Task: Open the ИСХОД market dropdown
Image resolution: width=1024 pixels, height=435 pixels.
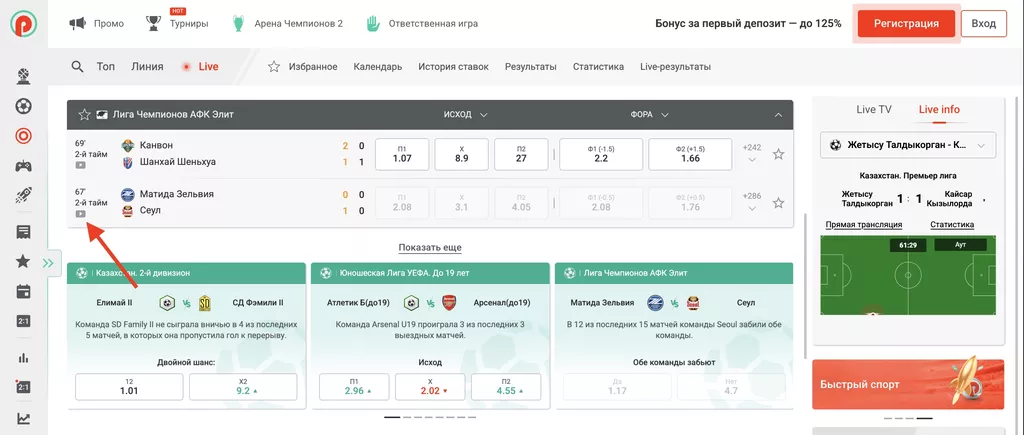Action: pos(464,115)
